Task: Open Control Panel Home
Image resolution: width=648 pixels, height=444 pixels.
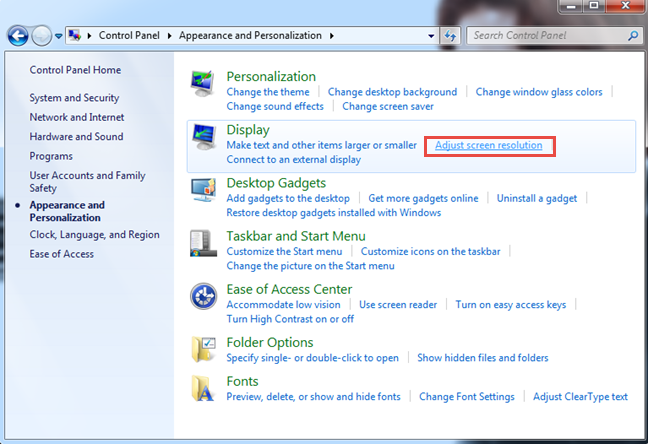Action: [x=75, y=70]
